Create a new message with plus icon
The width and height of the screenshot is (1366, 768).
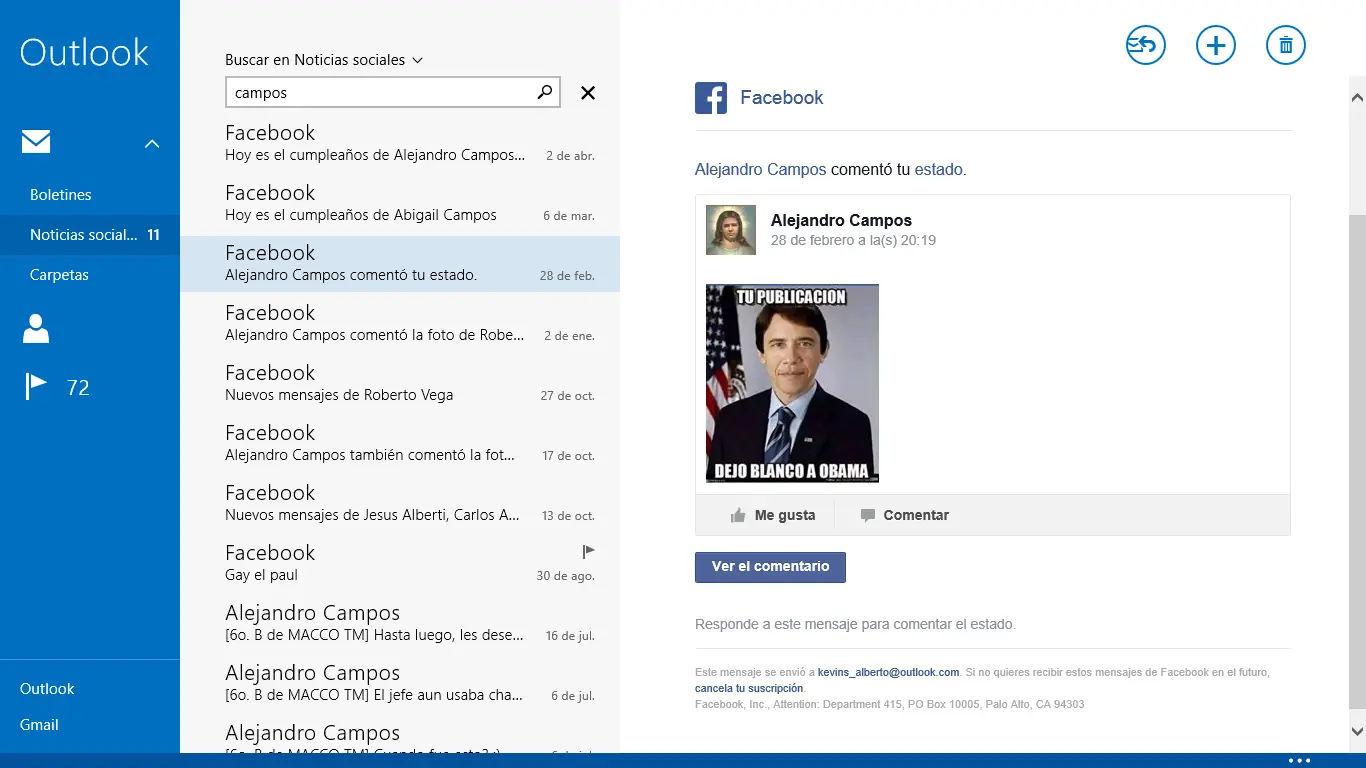pos(1216,45)
